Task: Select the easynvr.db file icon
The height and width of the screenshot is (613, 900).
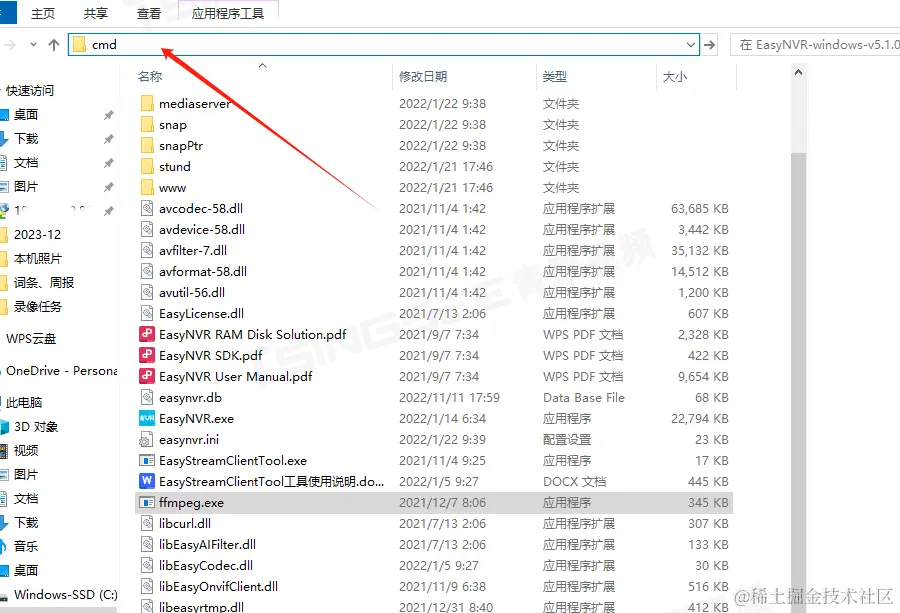Action: coord(147,397)
